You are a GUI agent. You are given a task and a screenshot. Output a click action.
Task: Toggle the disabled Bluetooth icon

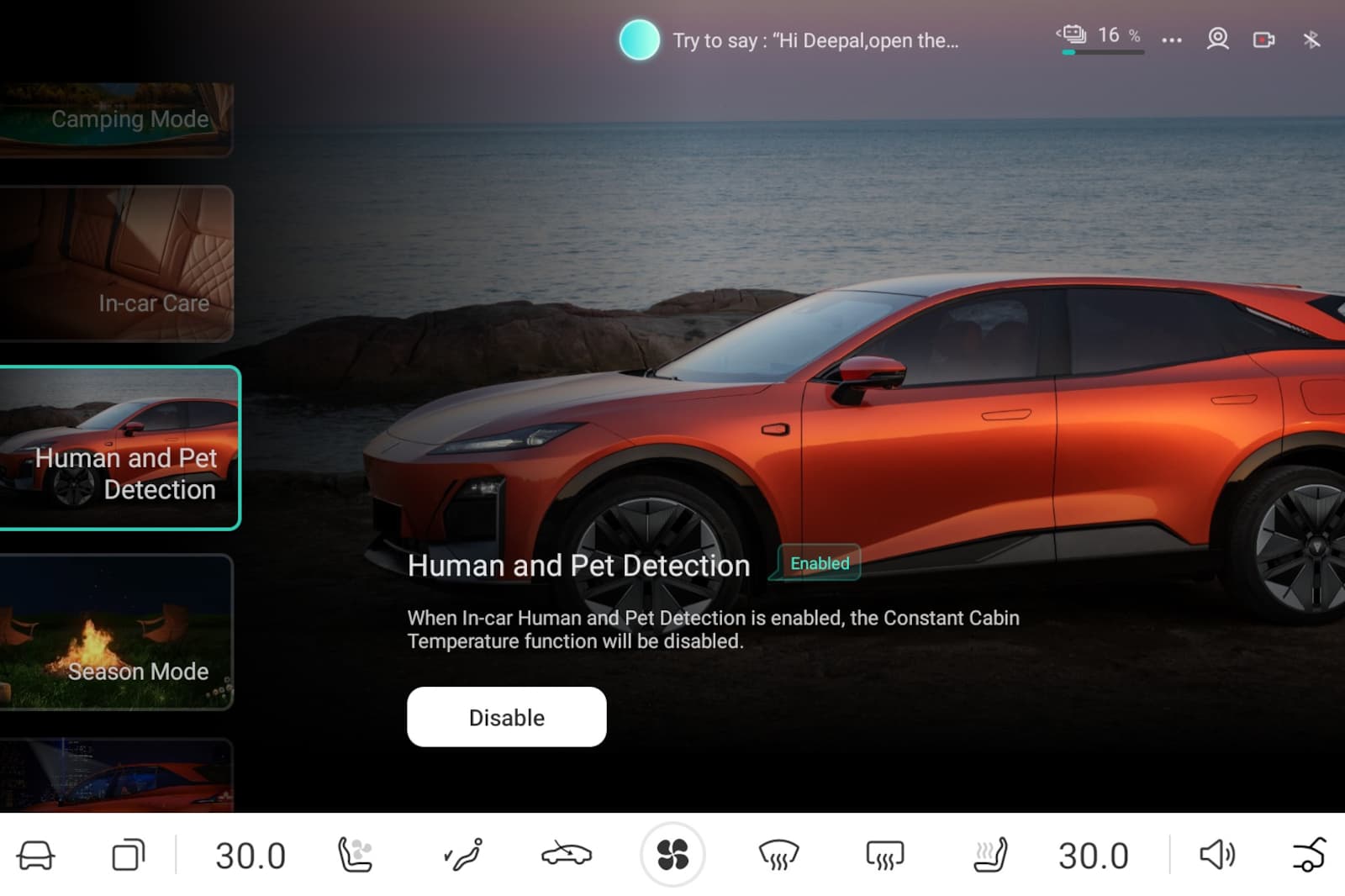pyautogui.click(x=1311, y=40)
